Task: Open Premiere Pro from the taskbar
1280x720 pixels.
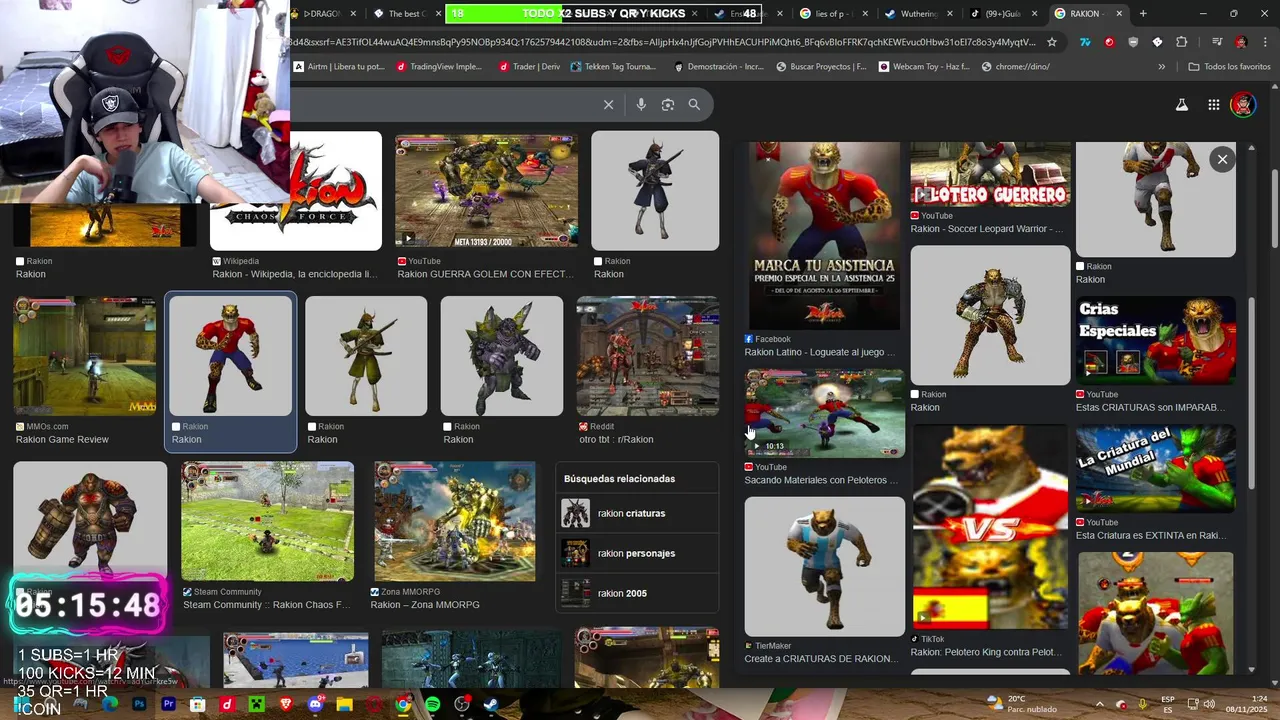Action: [168, 705]
